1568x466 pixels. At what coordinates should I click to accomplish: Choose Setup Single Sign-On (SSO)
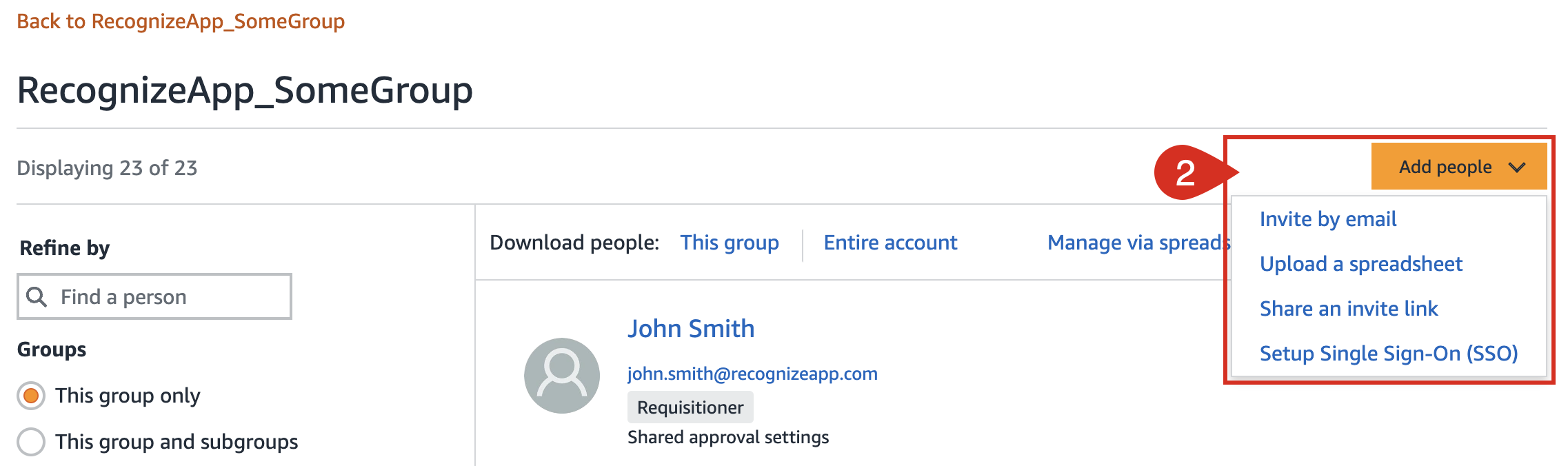point(1389,354)
